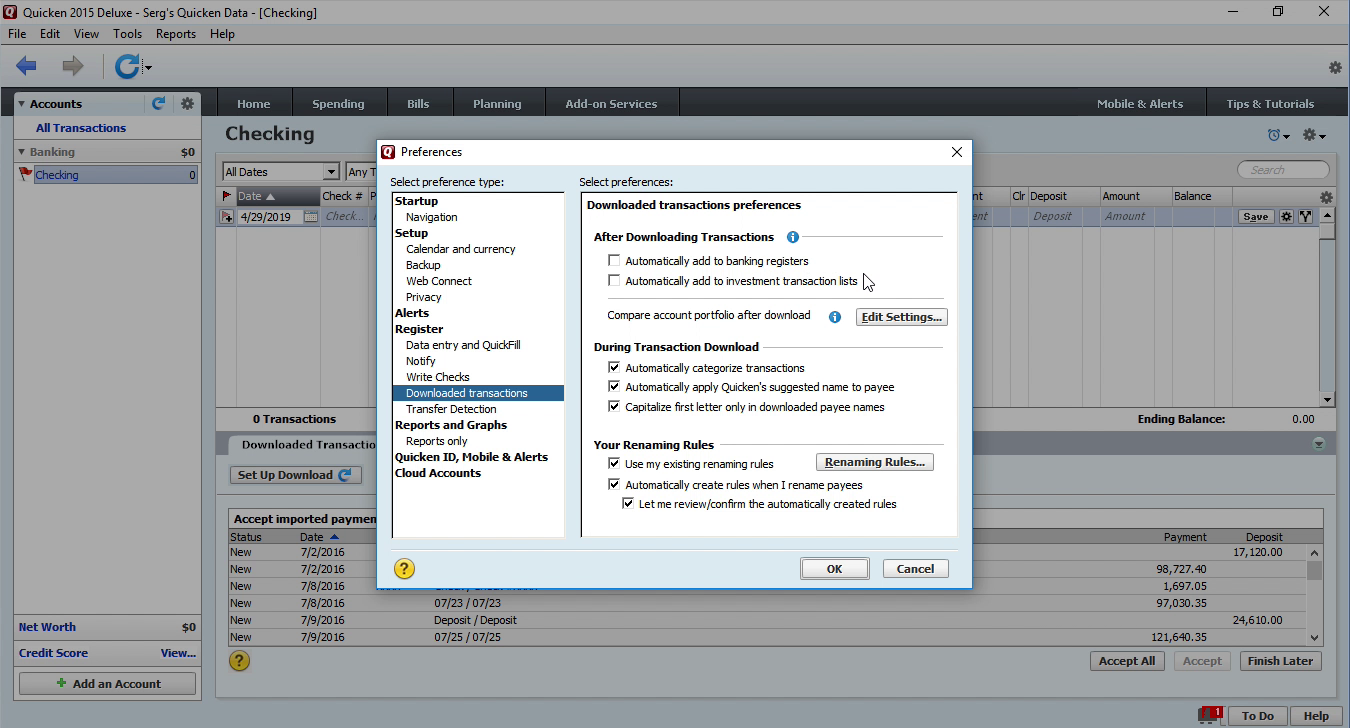1350x728 pixels.
Task: Click yellow help icon in Preferences dialog
Action: click(404, 569)
